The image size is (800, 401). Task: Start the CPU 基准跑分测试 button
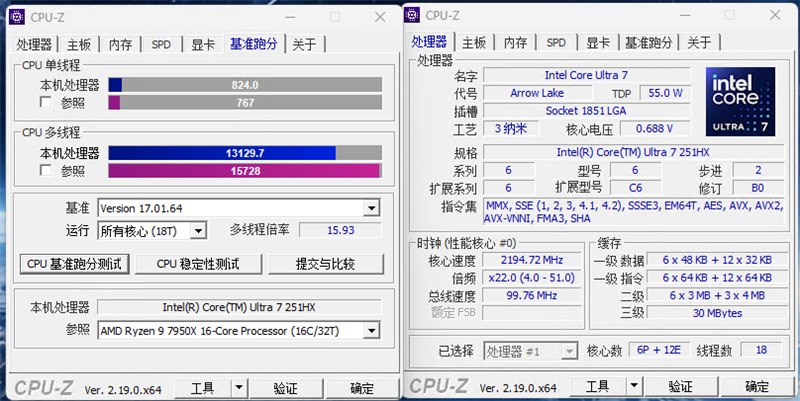point(74,264)
